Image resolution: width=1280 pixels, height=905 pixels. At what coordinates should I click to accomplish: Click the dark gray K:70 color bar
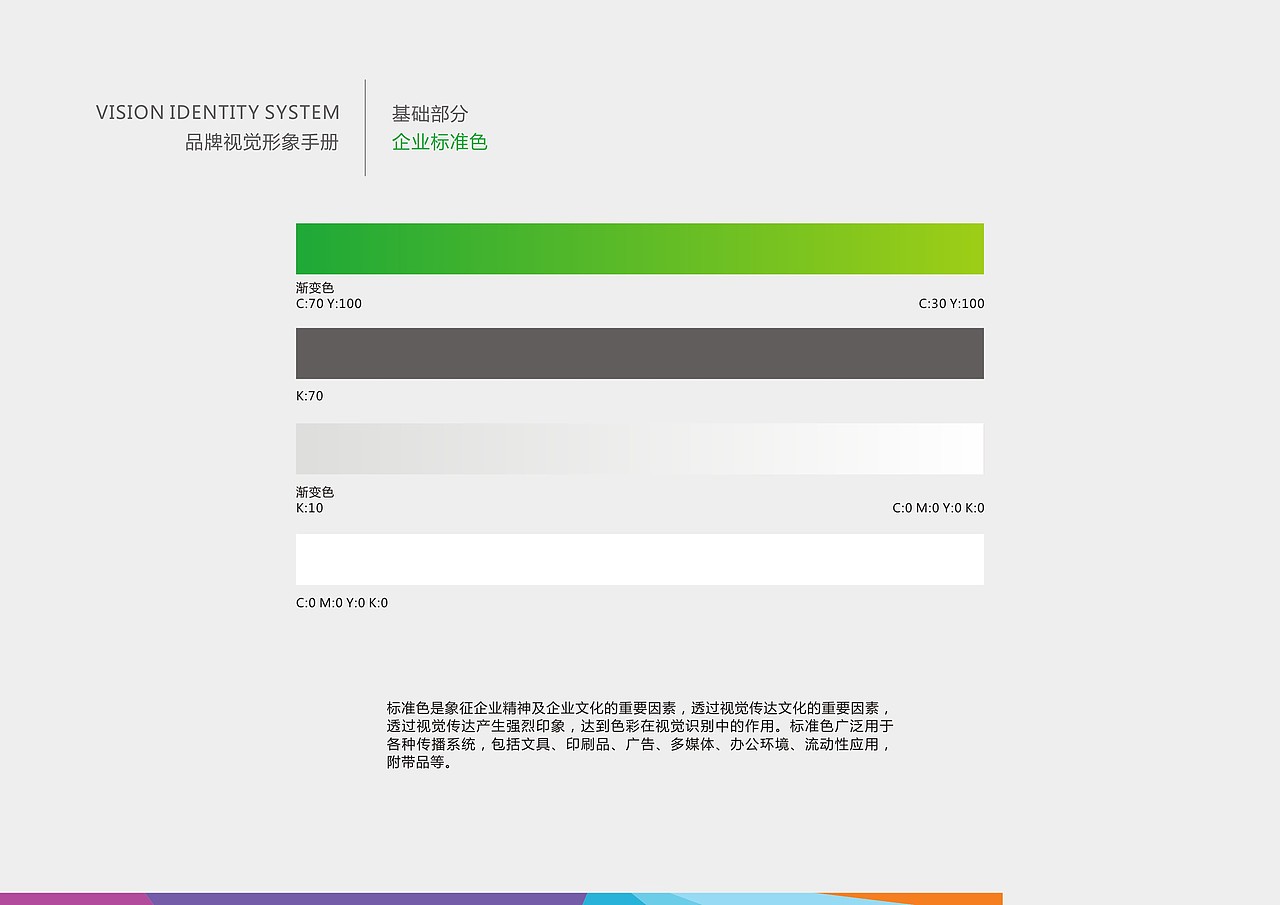[x=640, y=353]
